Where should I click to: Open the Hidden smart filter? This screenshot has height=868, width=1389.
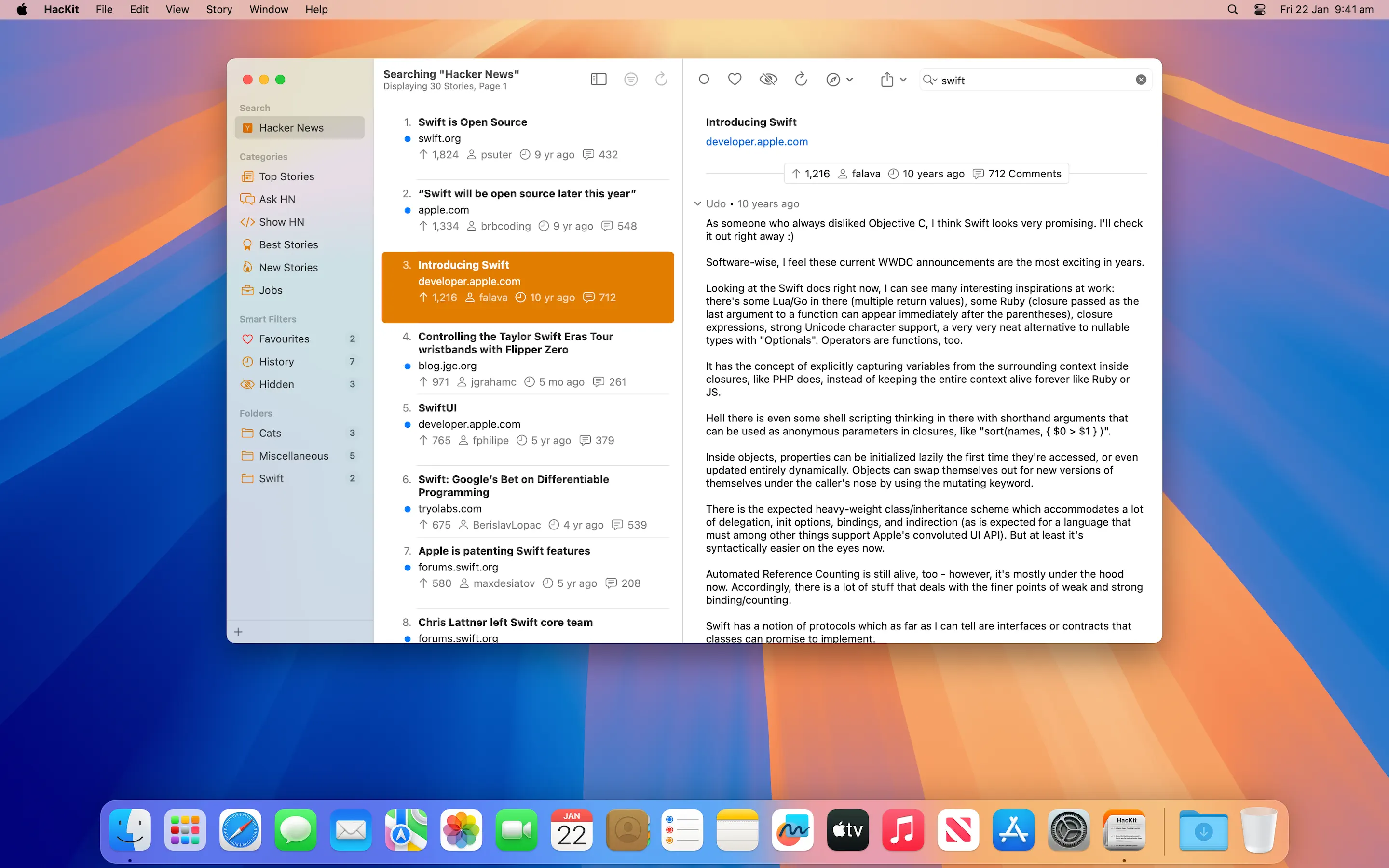point(276,384)
